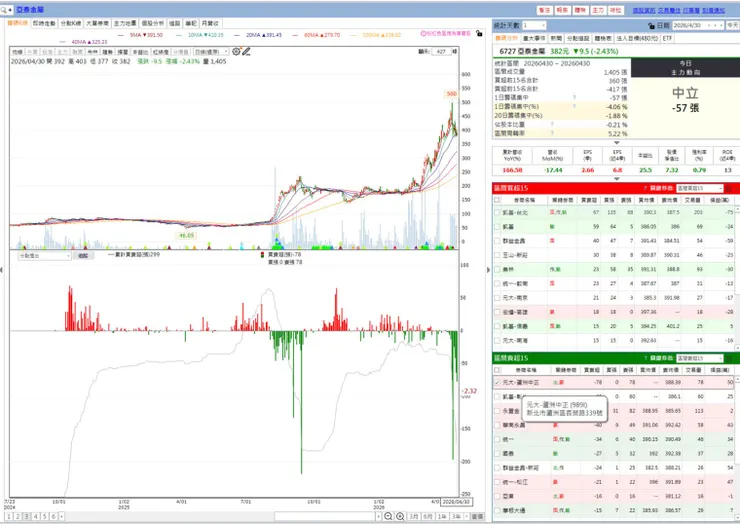Expand arrow below the stats summary box
Image resolution: width=740 pixels, height=524 pixels.
616,143
